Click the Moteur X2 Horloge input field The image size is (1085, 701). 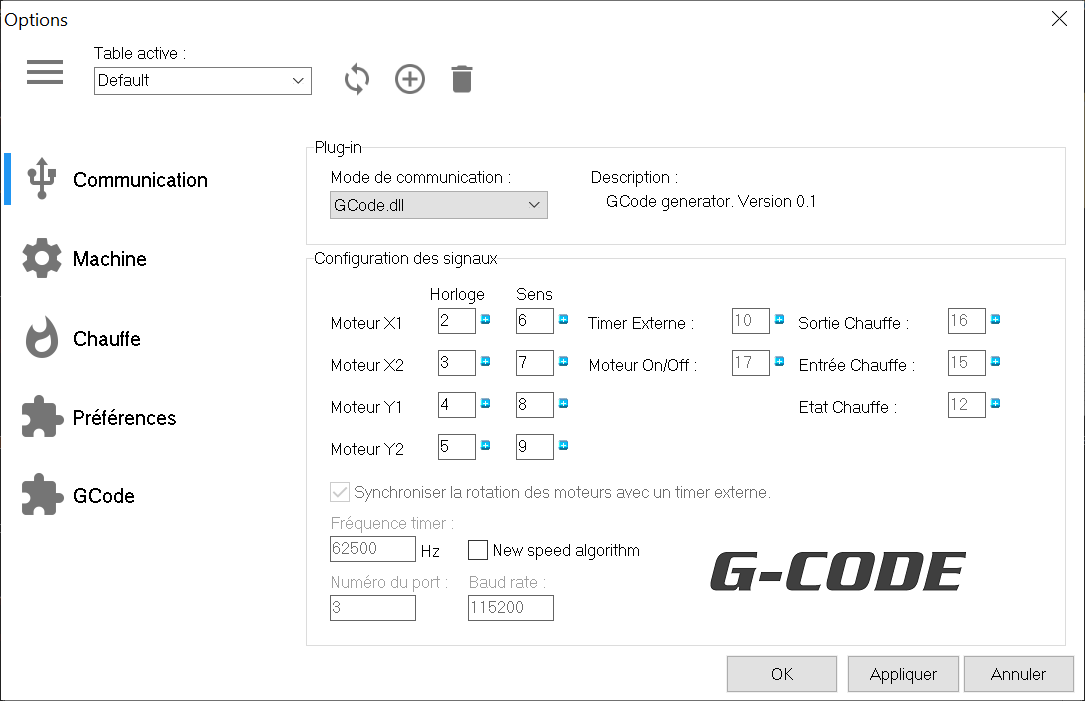[456, 363]
